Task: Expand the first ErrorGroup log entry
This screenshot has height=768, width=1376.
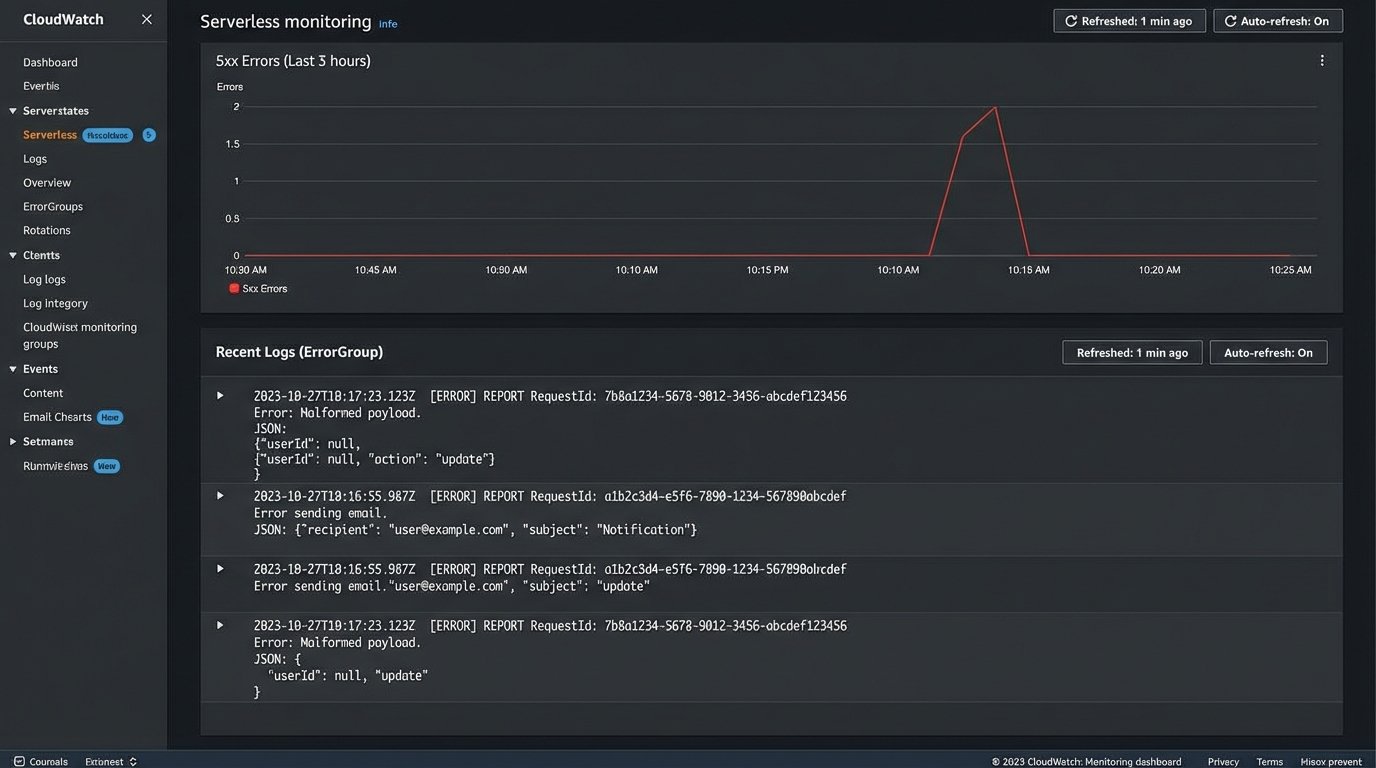Action: [219, 395]
